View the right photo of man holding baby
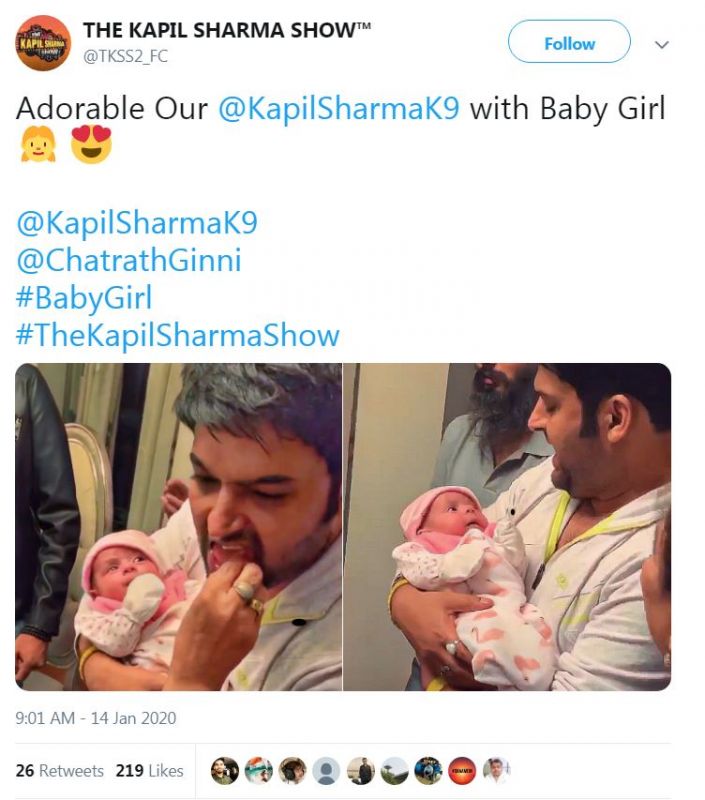The width and height of the screenshot is (705, 800). pyautogui.click(x=507, y=527)
